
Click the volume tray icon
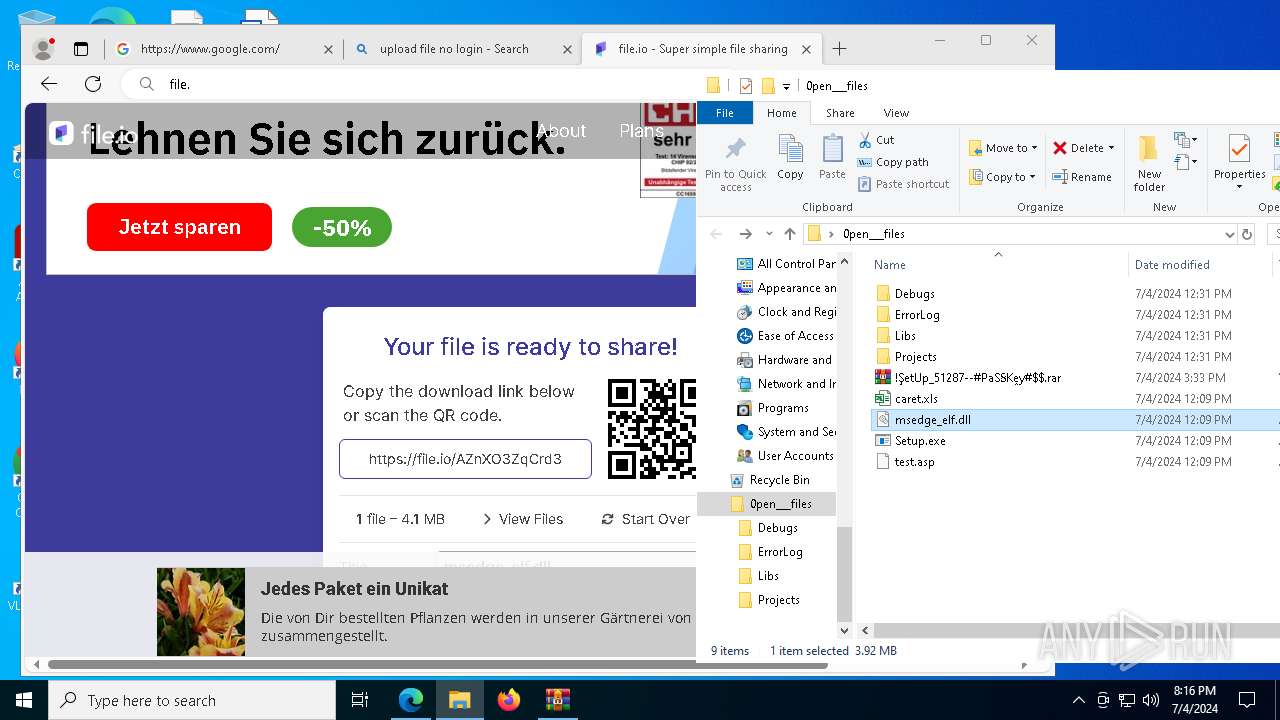point(1151,700)
